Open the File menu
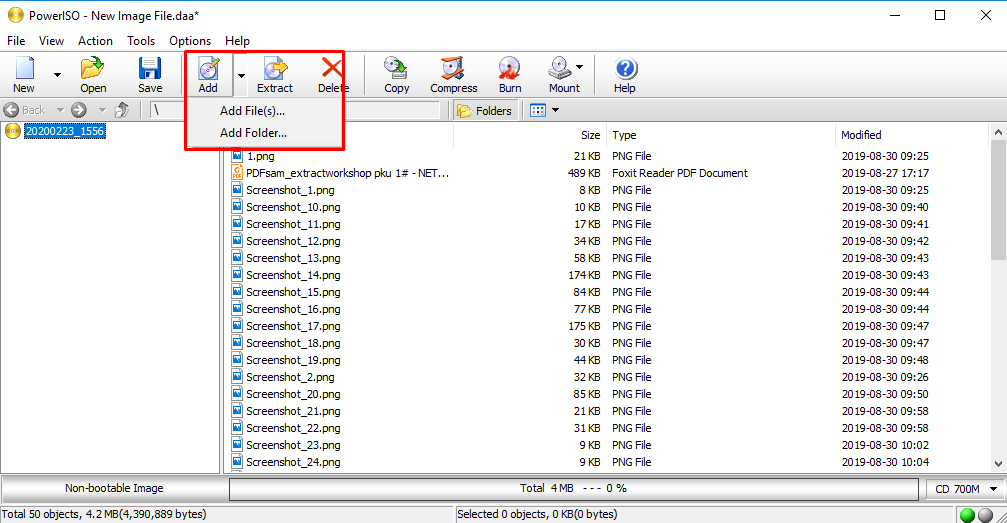Screen dimensions: 1007x523 pyautogui.click(x=16, y=40)
